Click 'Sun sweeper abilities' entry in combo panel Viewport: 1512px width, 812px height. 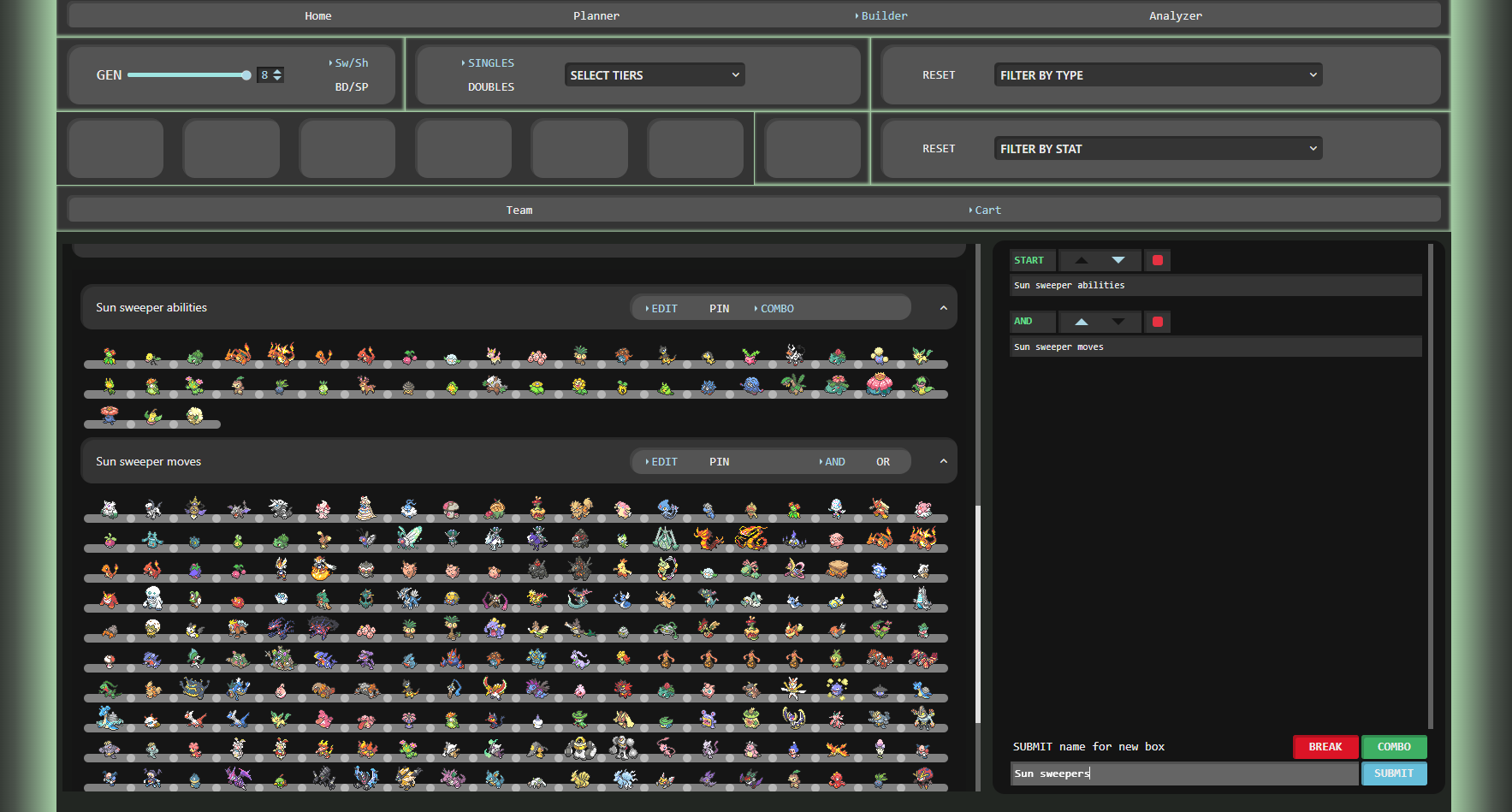[1215, 286]
